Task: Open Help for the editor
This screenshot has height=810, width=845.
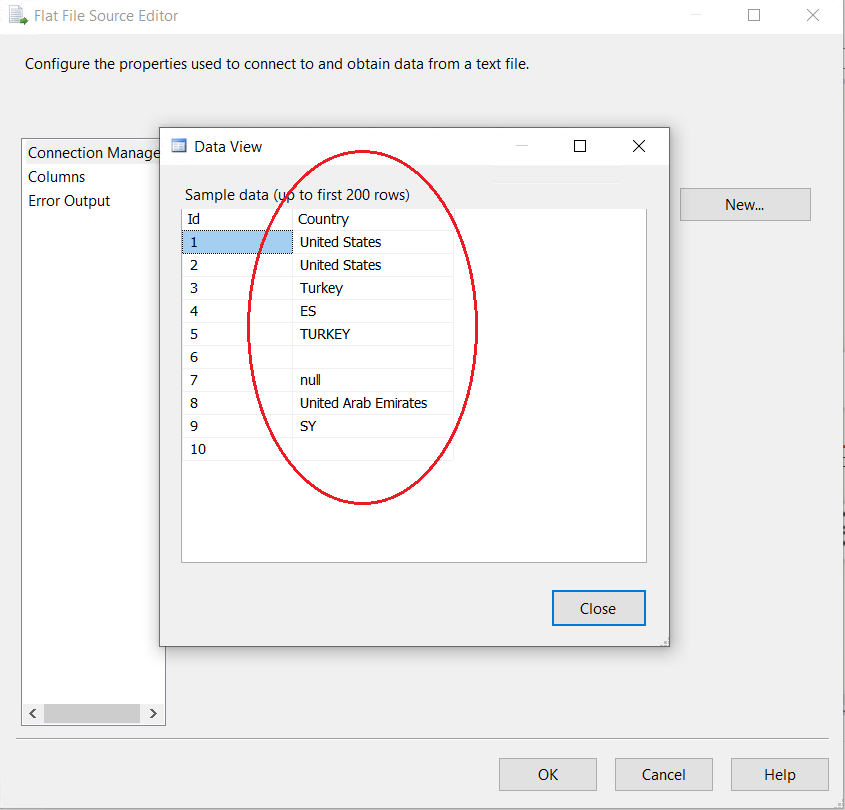Action: click(779, 775)
